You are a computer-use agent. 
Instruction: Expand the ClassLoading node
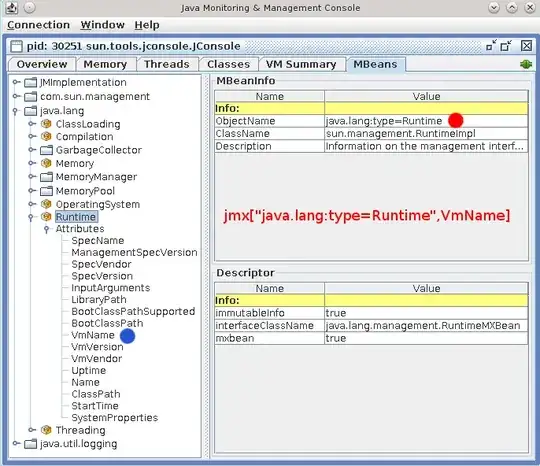click(32, 124)
